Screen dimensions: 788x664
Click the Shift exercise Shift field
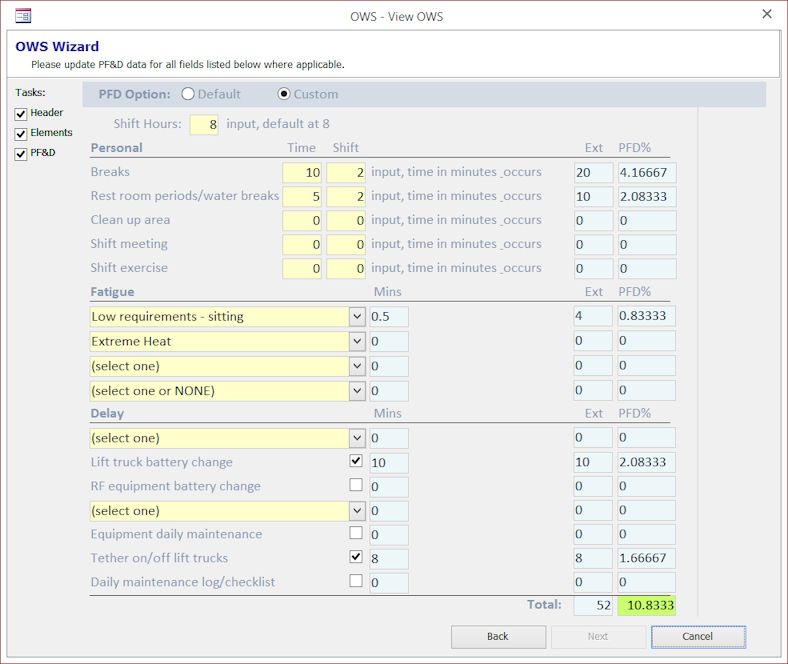click(346, 269)
